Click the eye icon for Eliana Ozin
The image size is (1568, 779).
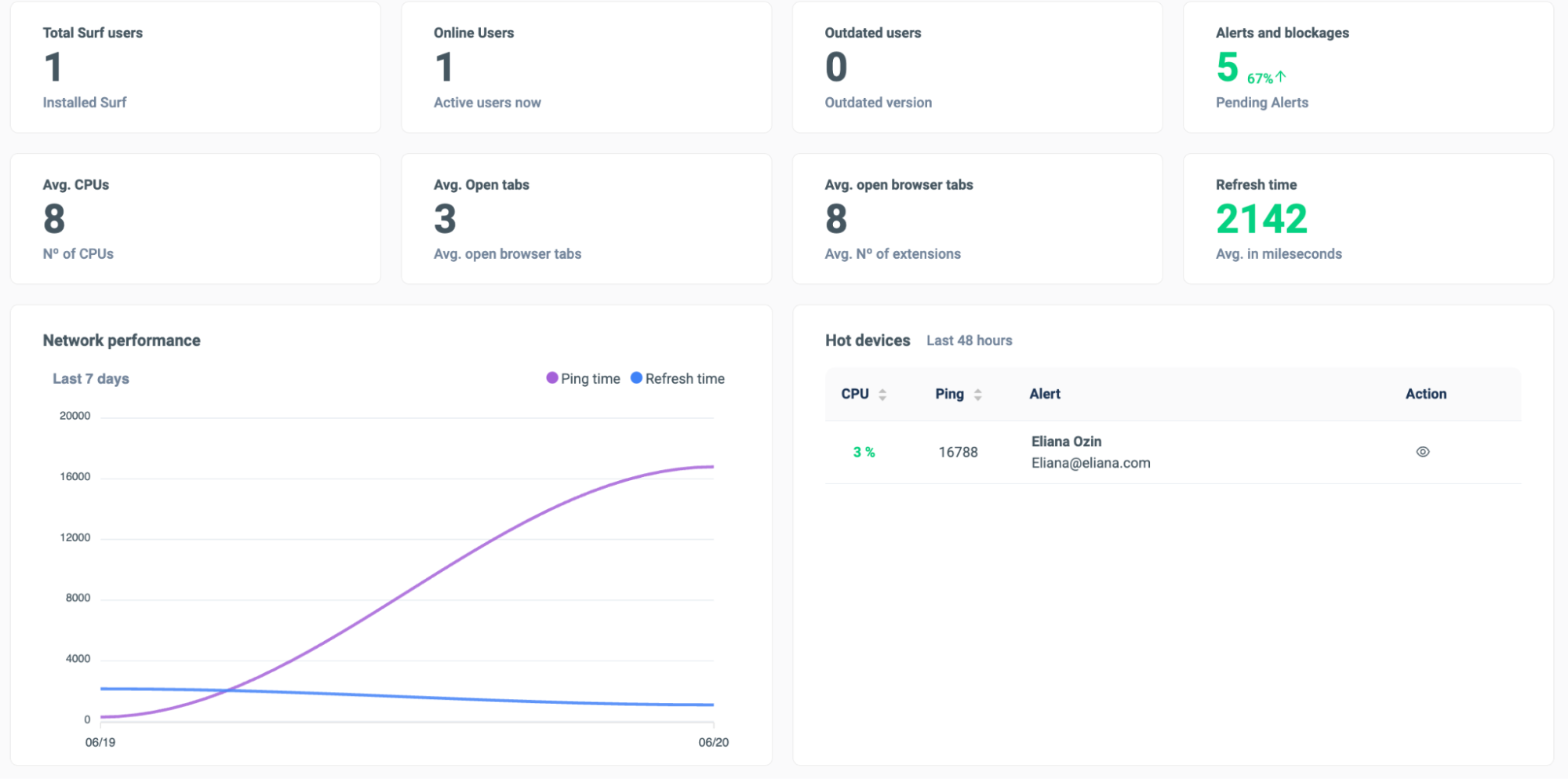coord(1422,452)
